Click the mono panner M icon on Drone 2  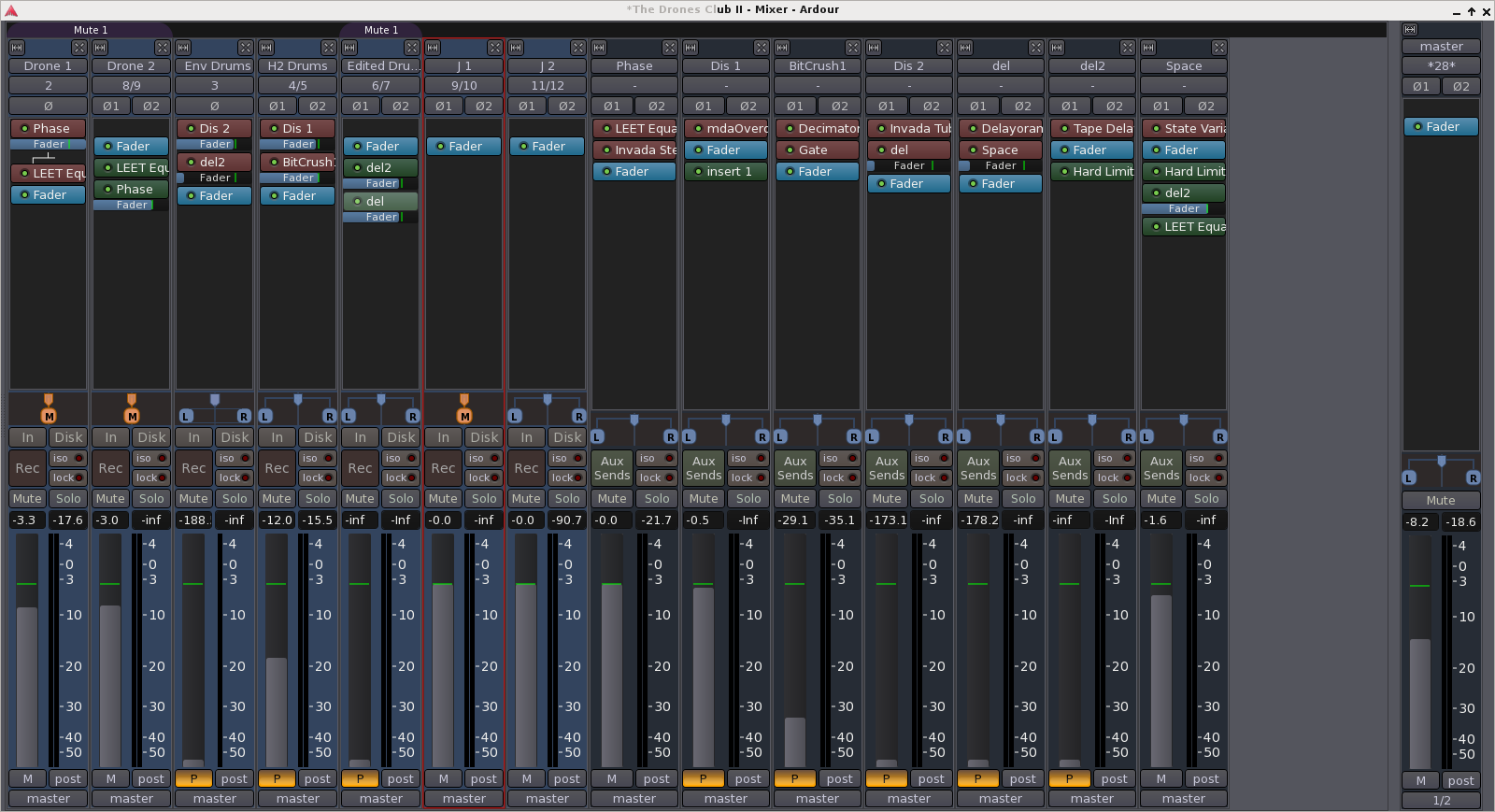click(x=132, y=417)
